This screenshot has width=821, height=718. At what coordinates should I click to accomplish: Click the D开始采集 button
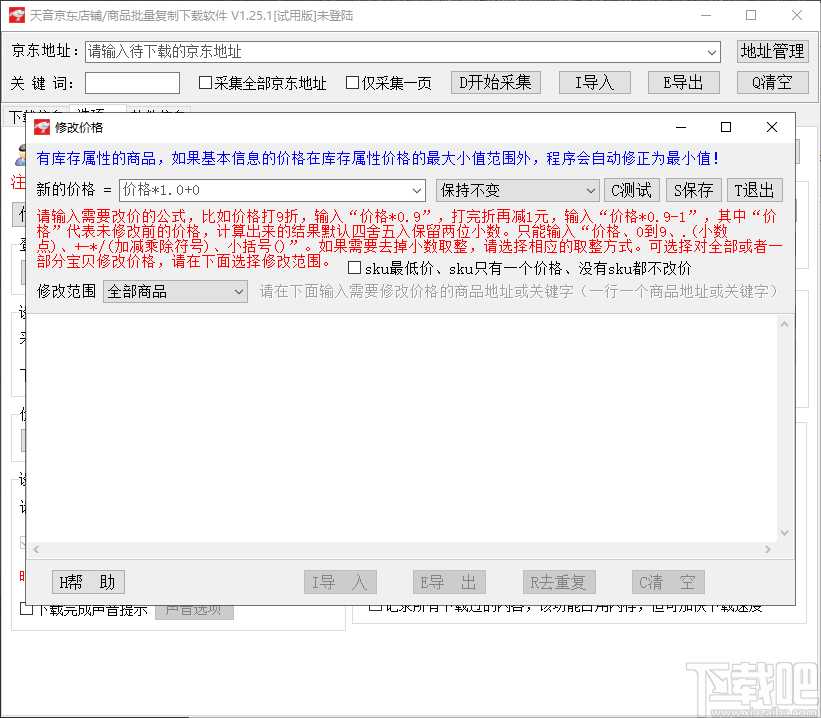coord(496,83)
